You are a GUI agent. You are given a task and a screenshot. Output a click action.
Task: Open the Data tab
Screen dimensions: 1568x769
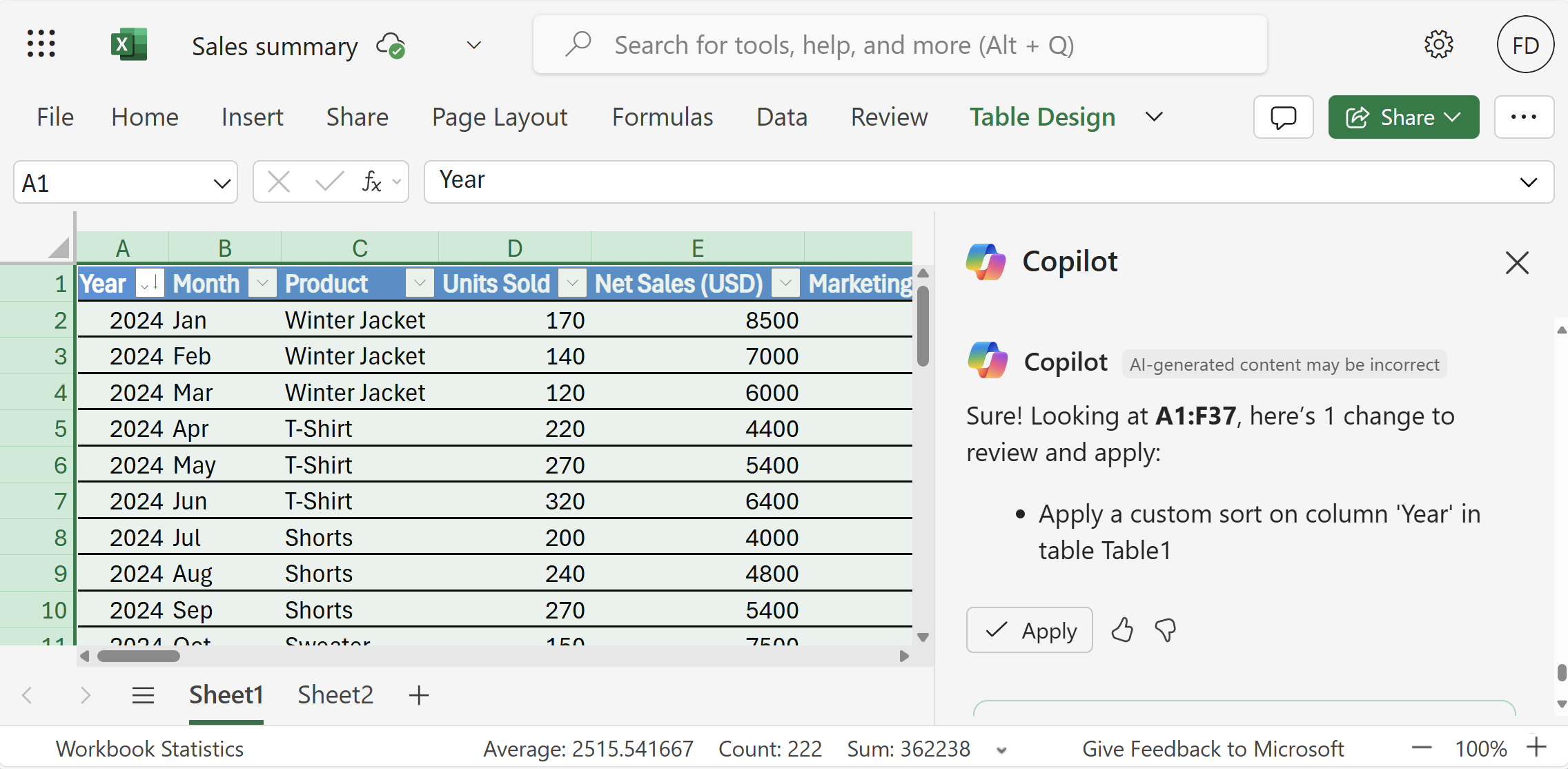(782, 117)
